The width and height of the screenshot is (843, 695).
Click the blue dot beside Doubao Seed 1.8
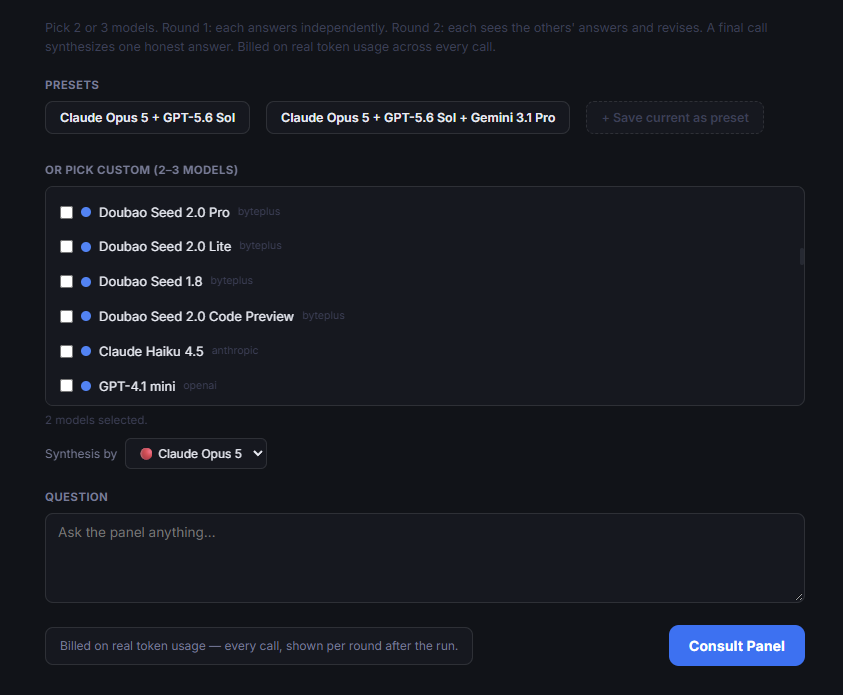tap(86, 282)
